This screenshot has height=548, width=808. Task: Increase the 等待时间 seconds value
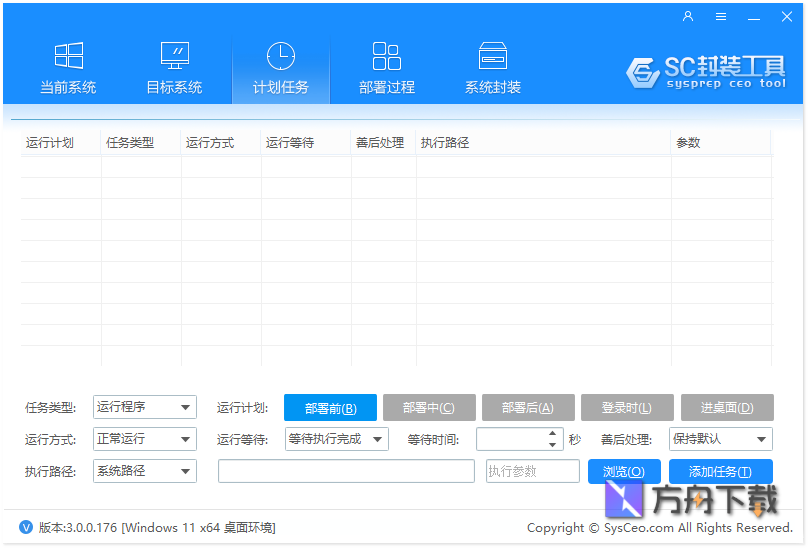point(552,434)
